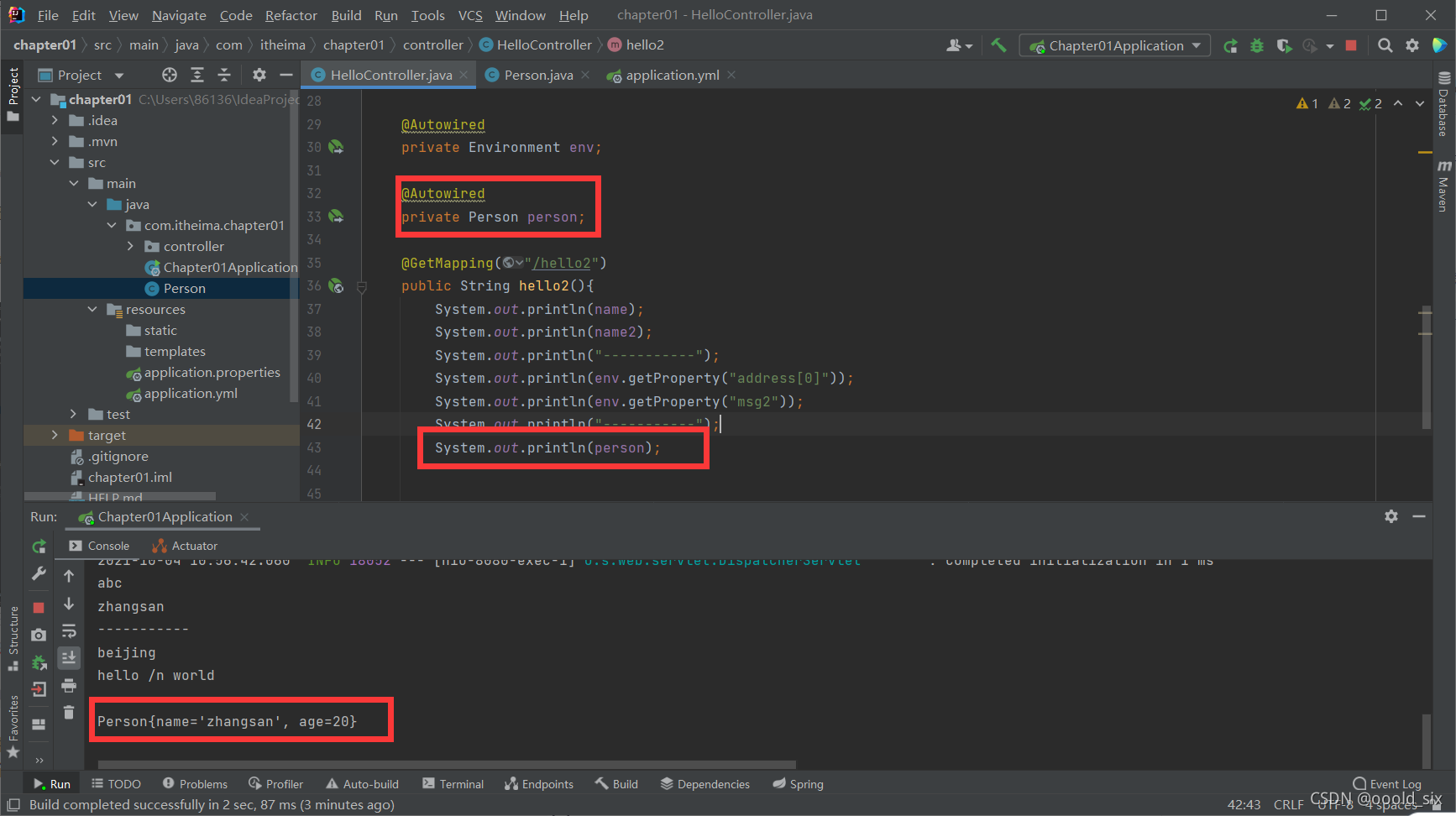Toggle Database tool window on the right edge
Screen dimensions: 1456x816
pyautogui.click(x=1443, y=104)
